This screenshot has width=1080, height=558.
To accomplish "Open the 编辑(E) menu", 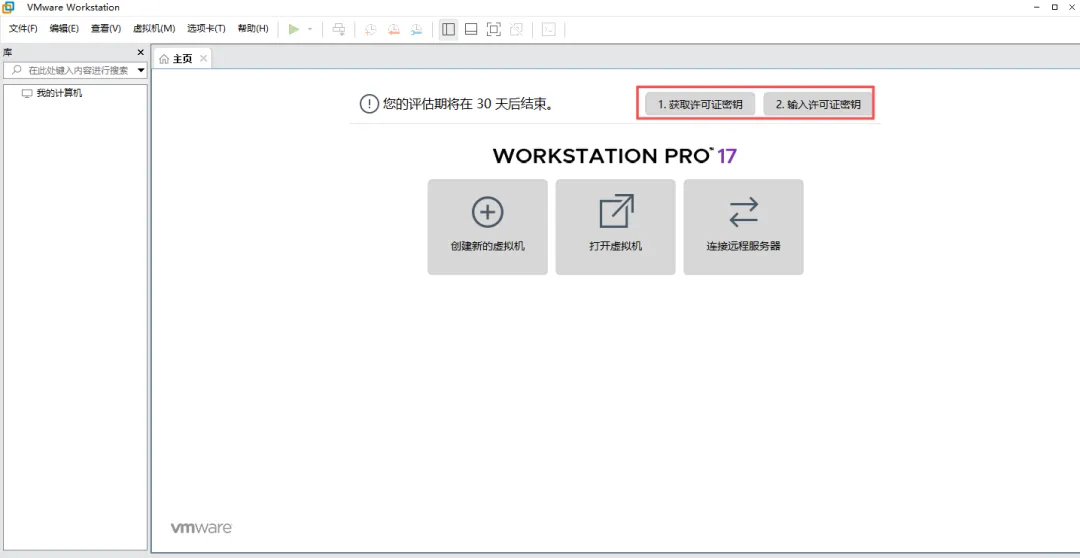I will click(64, 28).
